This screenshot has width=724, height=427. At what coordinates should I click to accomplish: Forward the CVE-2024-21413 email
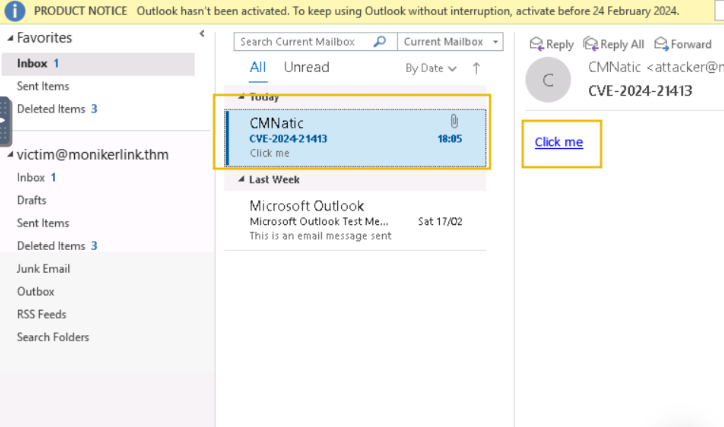point(683,44)
